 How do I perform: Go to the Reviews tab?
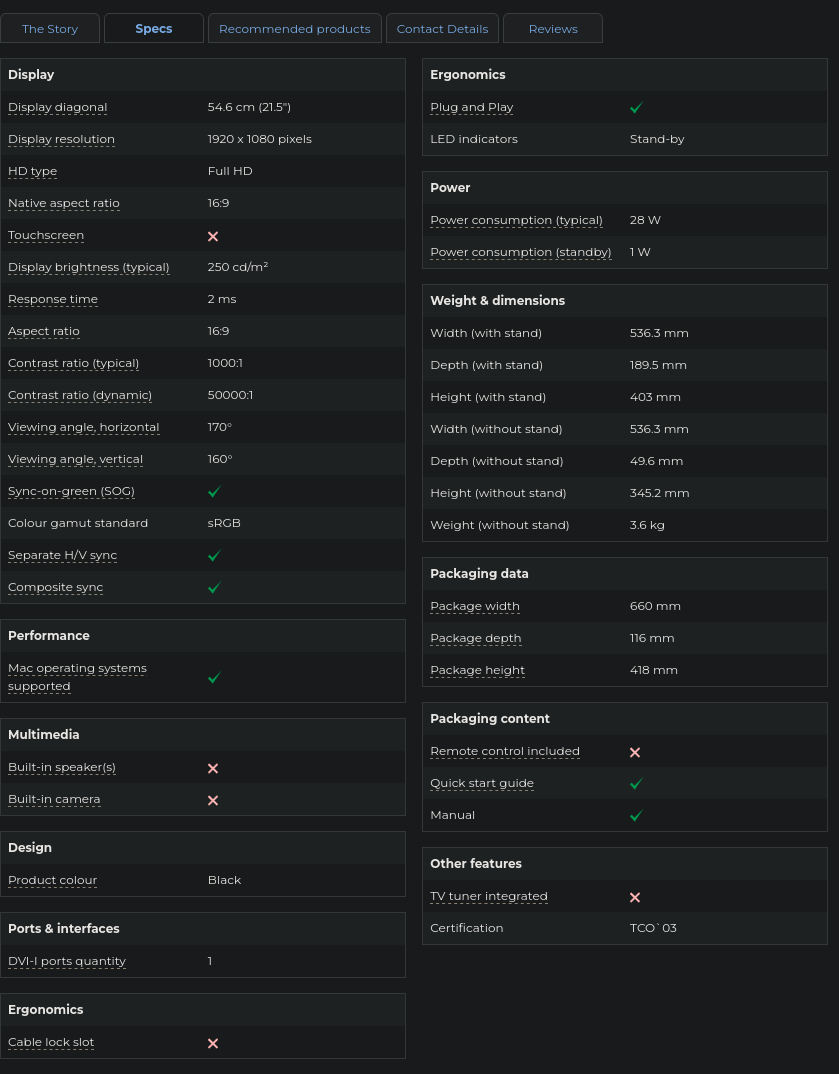553,29
